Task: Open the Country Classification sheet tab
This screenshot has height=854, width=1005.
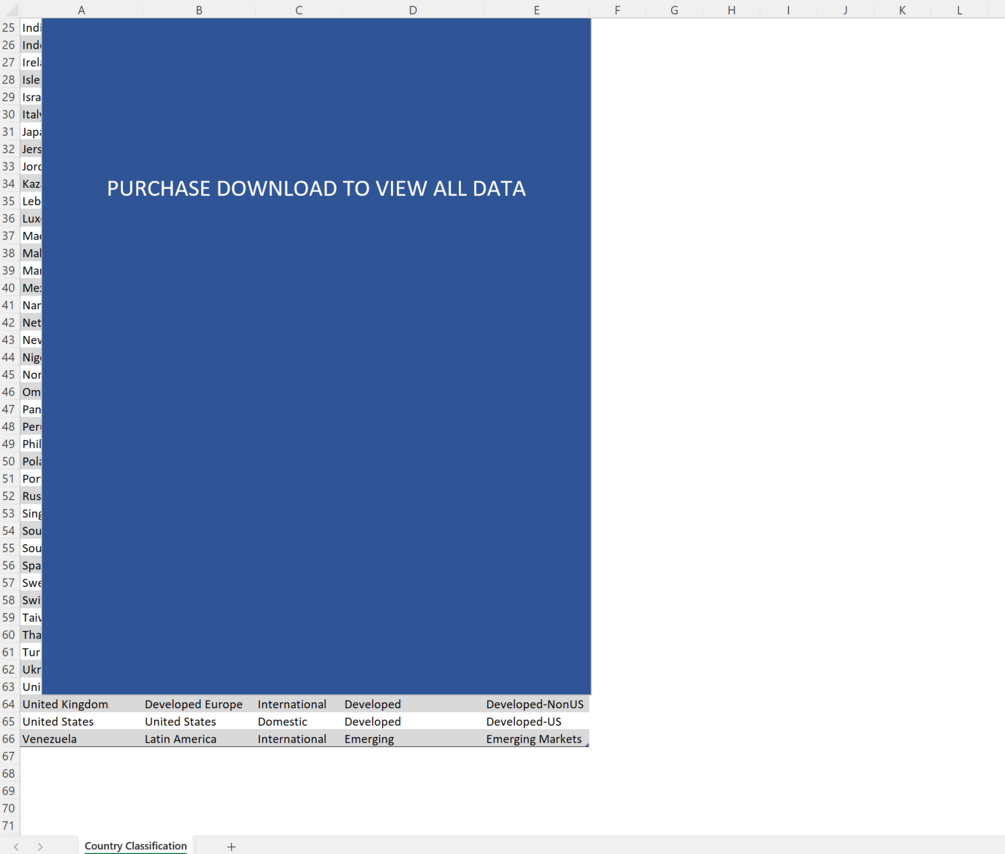Action: point(135,846)
